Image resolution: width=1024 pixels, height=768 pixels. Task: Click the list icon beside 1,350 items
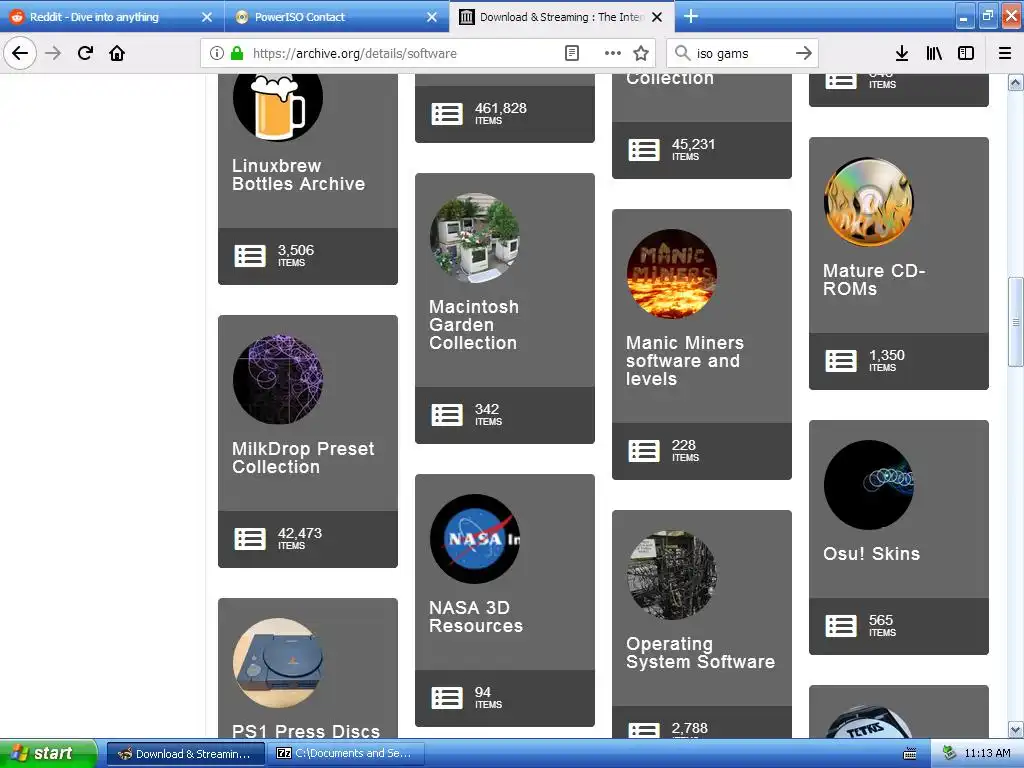[x=842, y=360]
